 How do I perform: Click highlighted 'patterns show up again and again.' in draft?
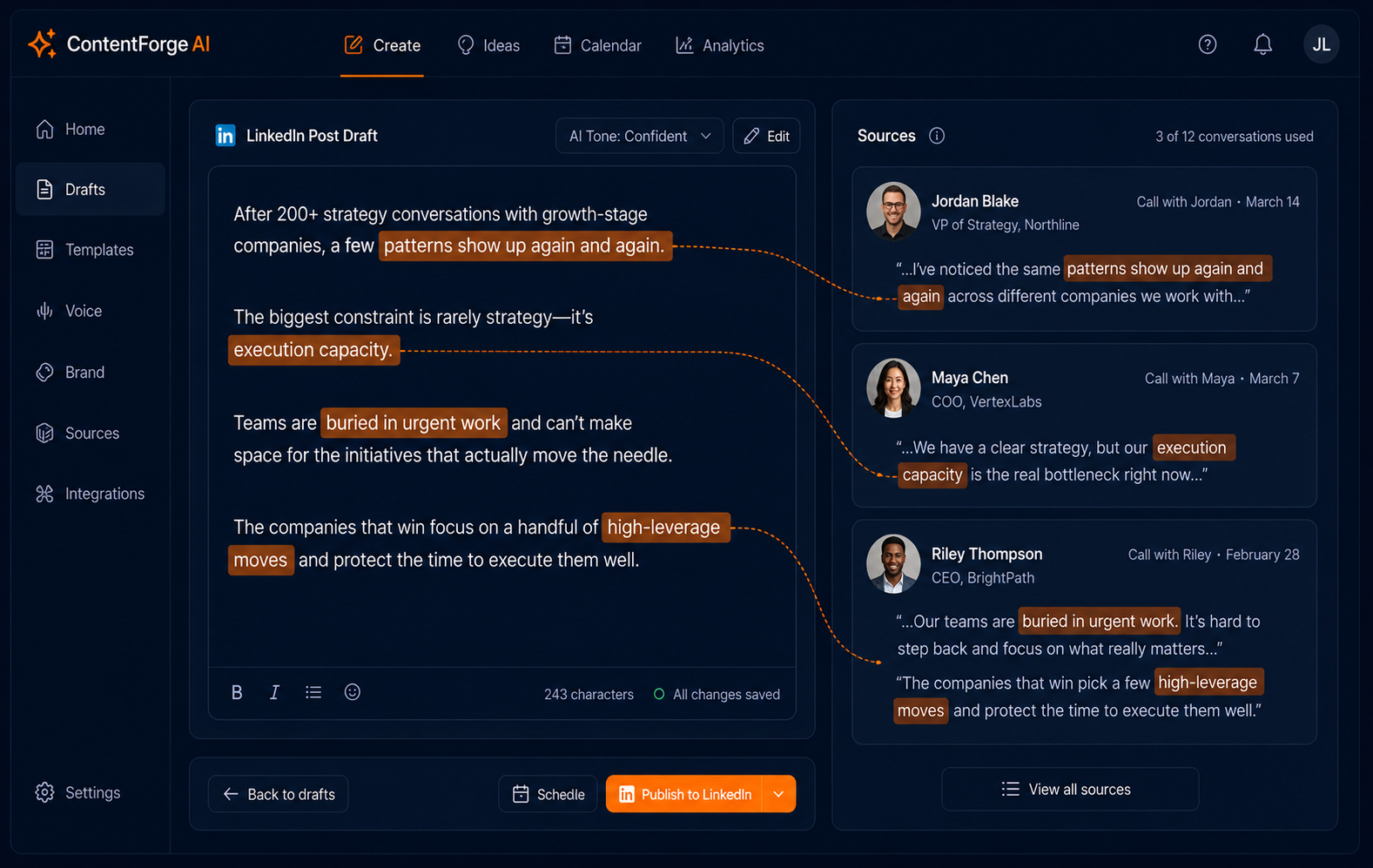525,246
